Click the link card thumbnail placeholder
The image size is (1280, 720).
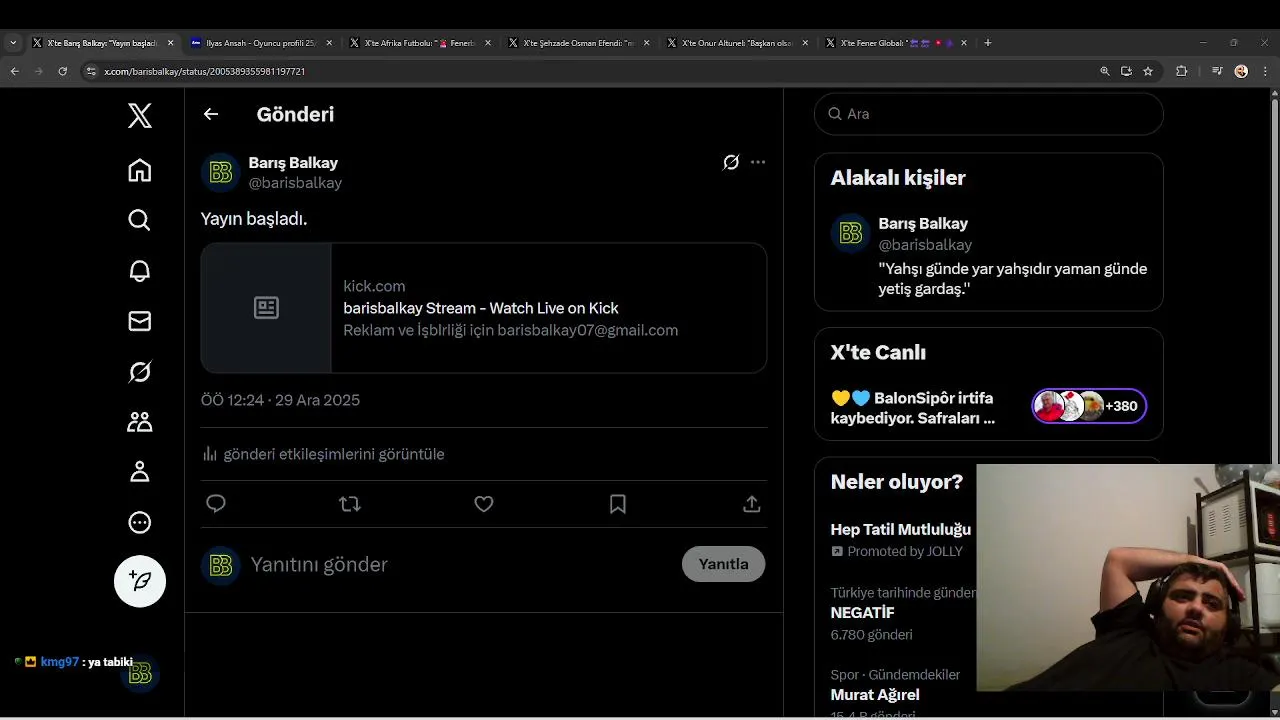[x=266, y=308]
